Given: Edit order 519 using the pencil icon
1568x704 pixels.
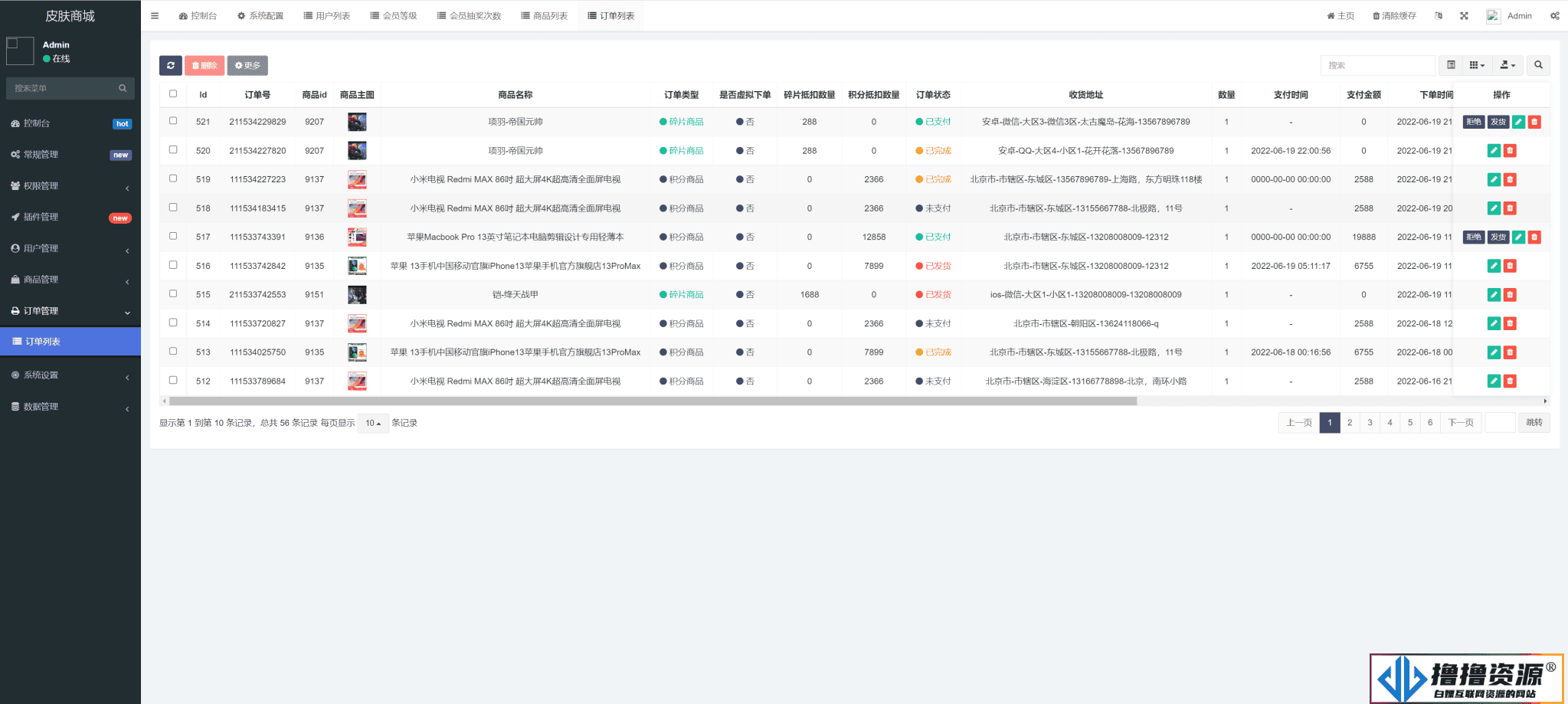Looking at the screenshot, I should (1494, 179).
